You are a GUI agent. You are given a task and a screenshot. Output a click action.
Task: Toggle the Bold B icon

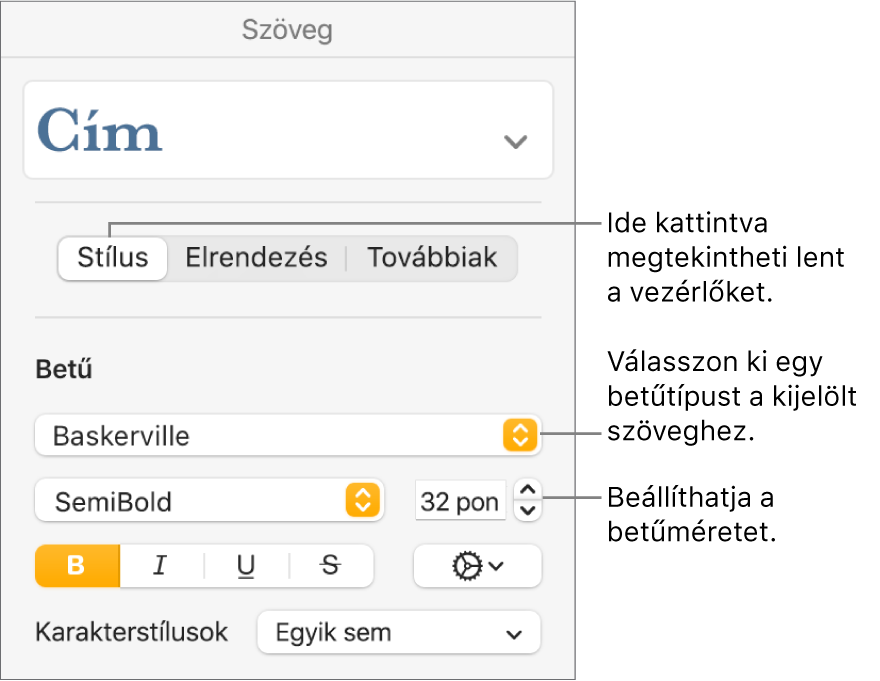76,566
